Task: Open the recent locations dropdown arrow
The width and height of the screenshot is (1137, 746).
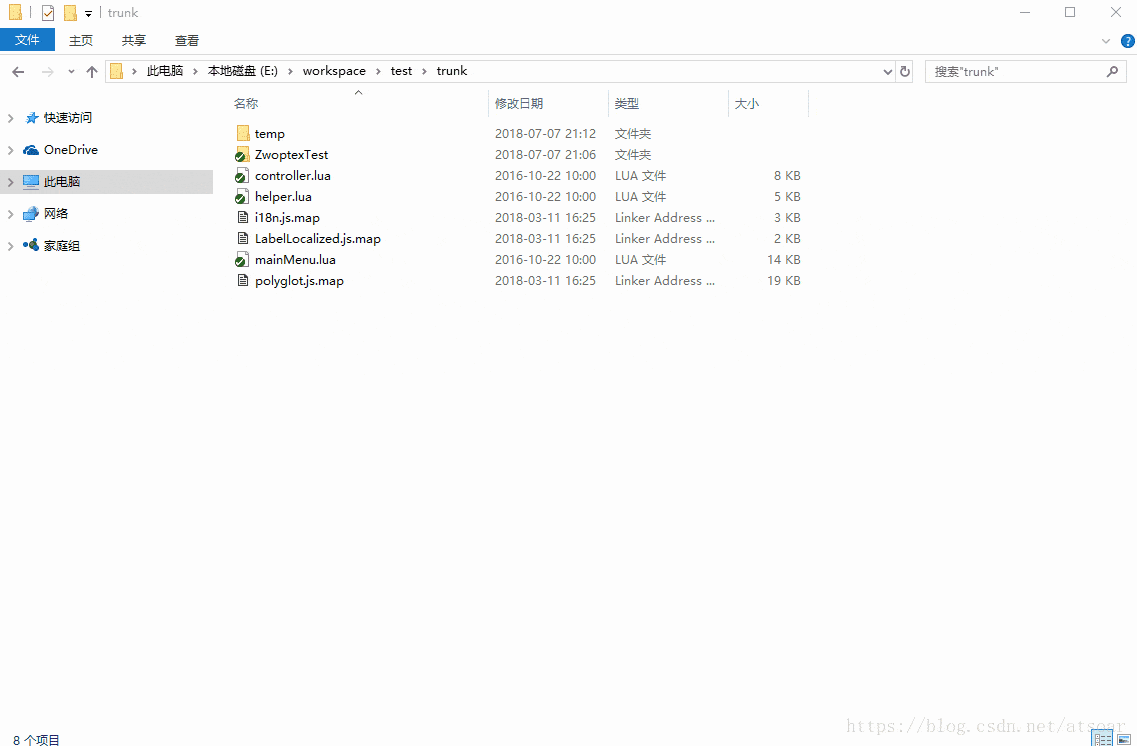Action: click(x=71, y=72)
